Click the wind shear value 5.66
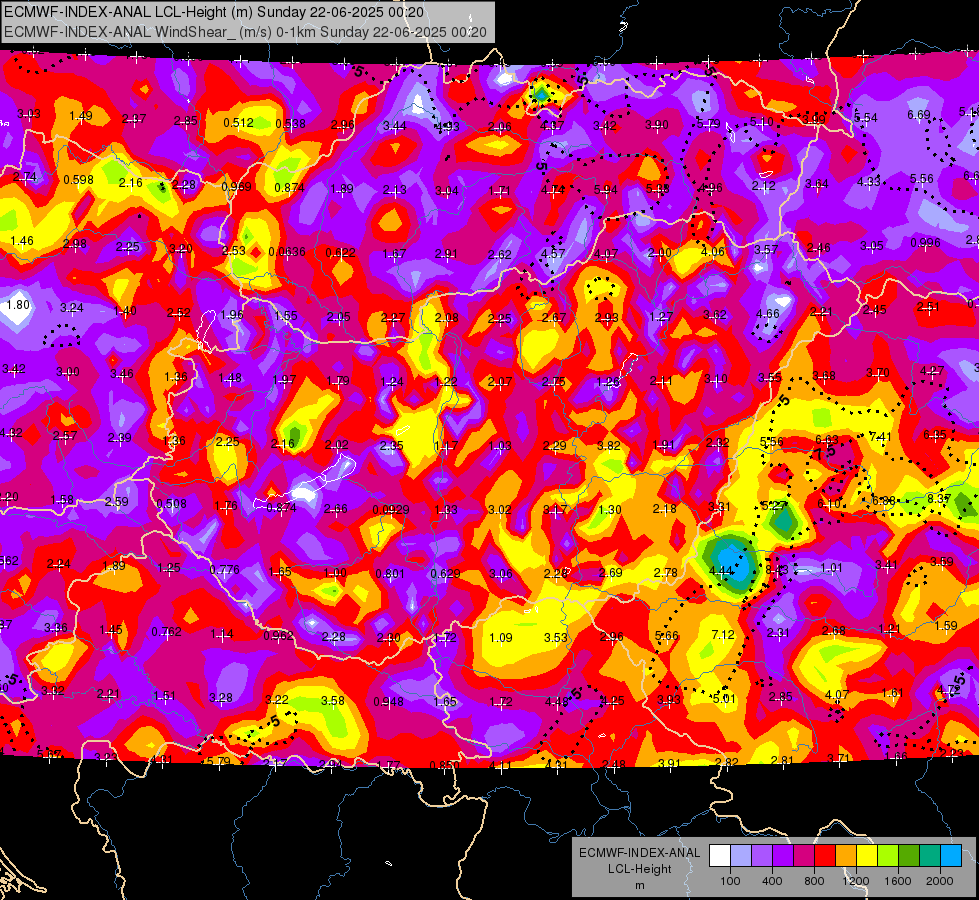Screen dimensions: 979x900 [666, 635]
